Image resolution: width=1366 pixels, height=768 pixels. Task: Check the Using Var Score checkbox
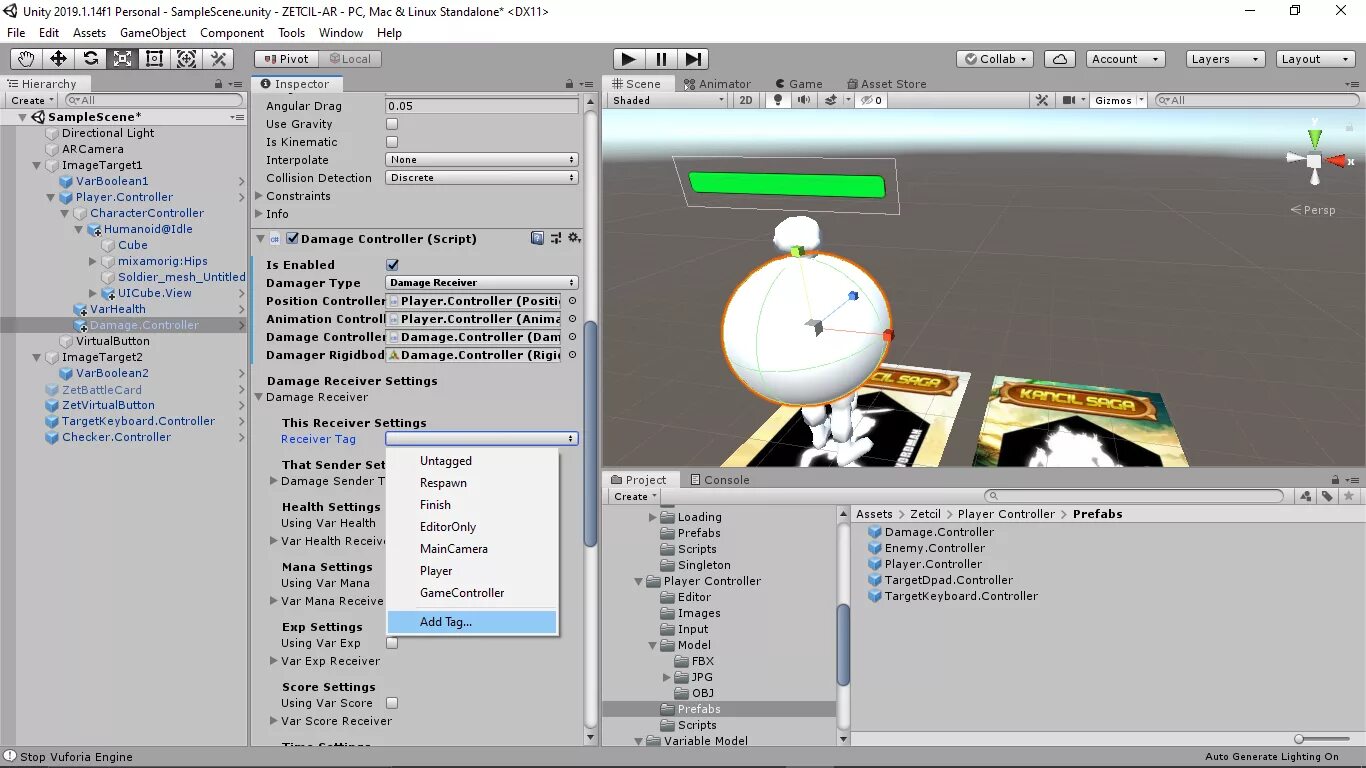click(392, 703)
